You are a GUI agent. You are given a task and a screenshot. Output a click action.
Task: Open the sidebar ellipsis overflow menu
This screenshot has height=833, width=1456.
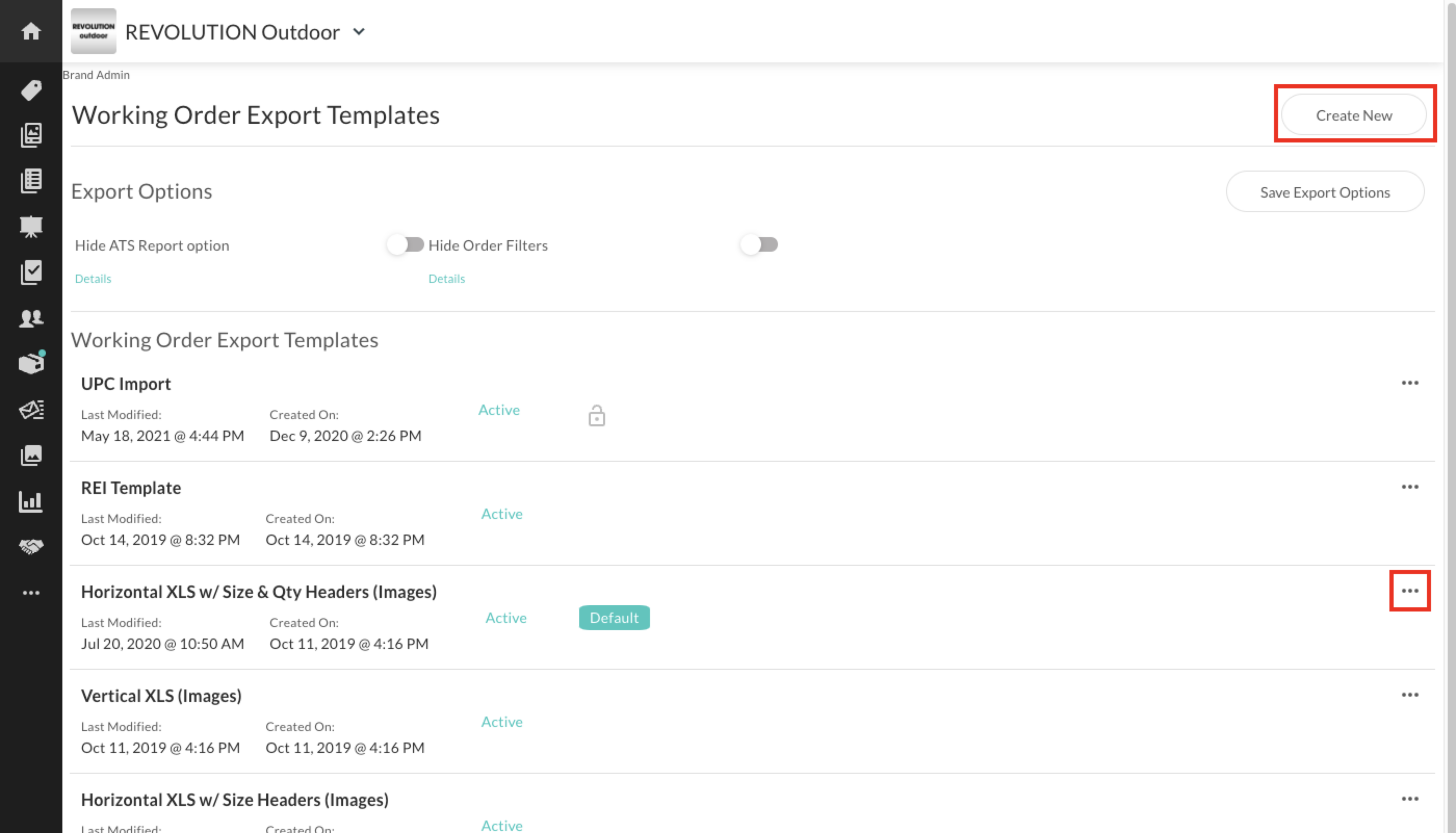tap(31, 592)
